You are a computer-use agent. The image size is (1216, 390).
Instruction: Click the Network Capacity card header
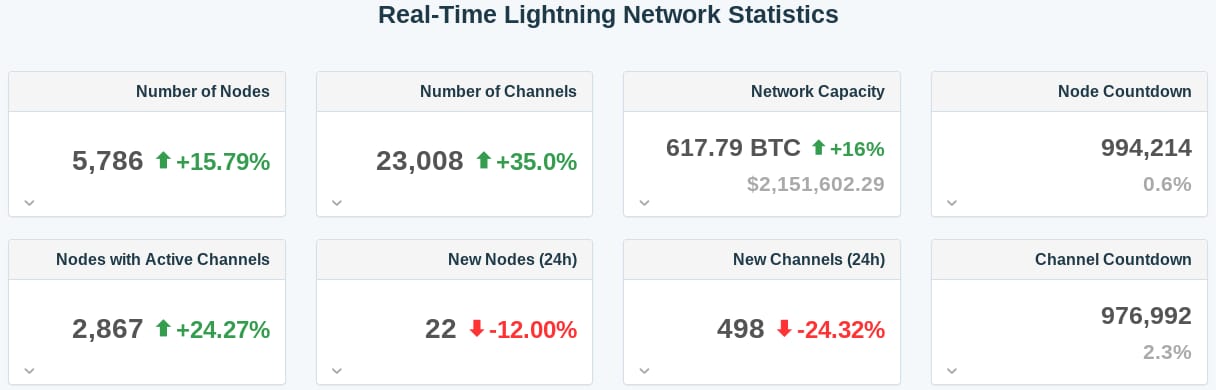coord(762,91)
